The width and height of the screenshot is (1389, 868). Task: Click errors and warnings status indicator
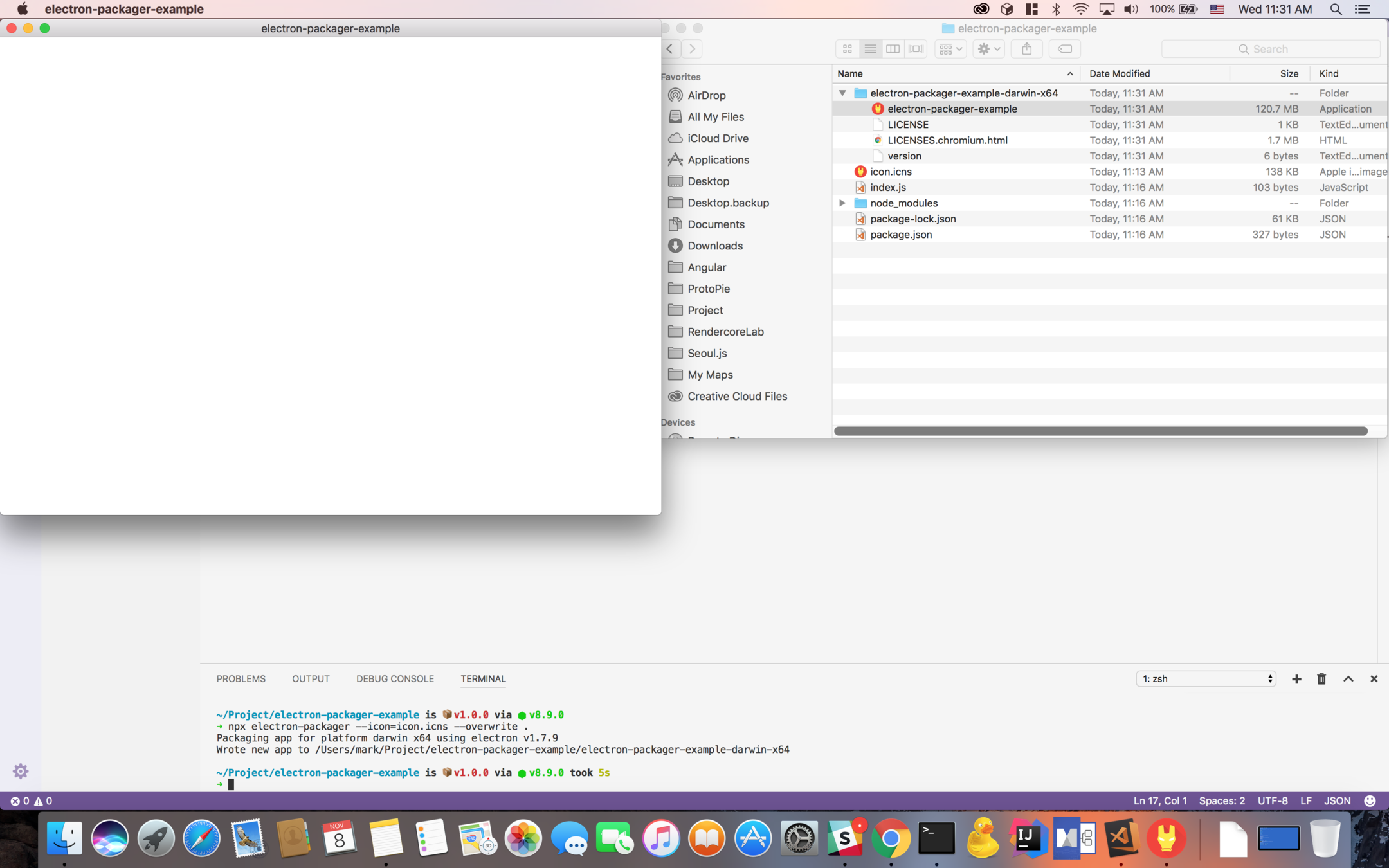(x=31, y=801)
